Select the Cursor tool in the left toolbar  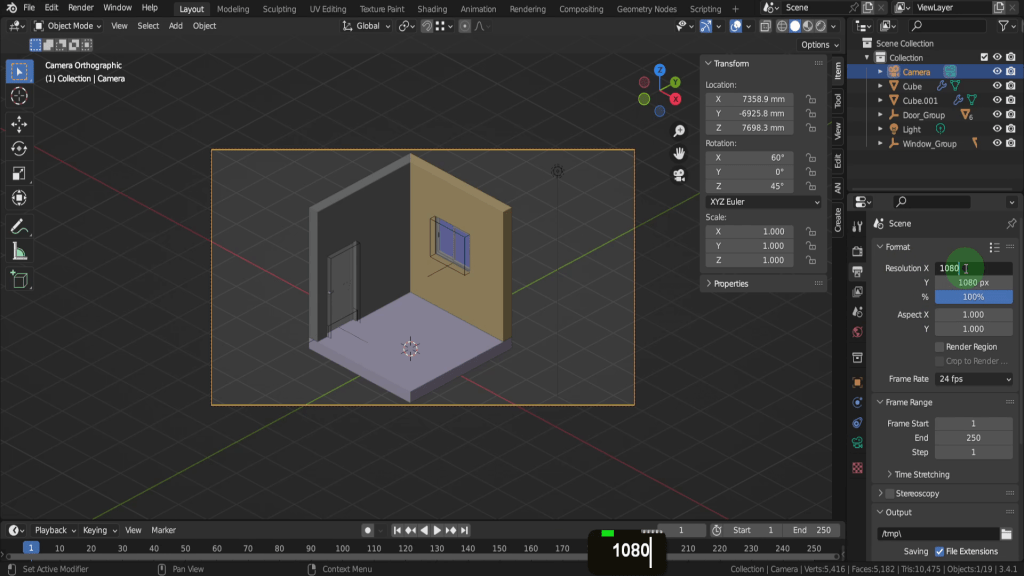(19, 96)
